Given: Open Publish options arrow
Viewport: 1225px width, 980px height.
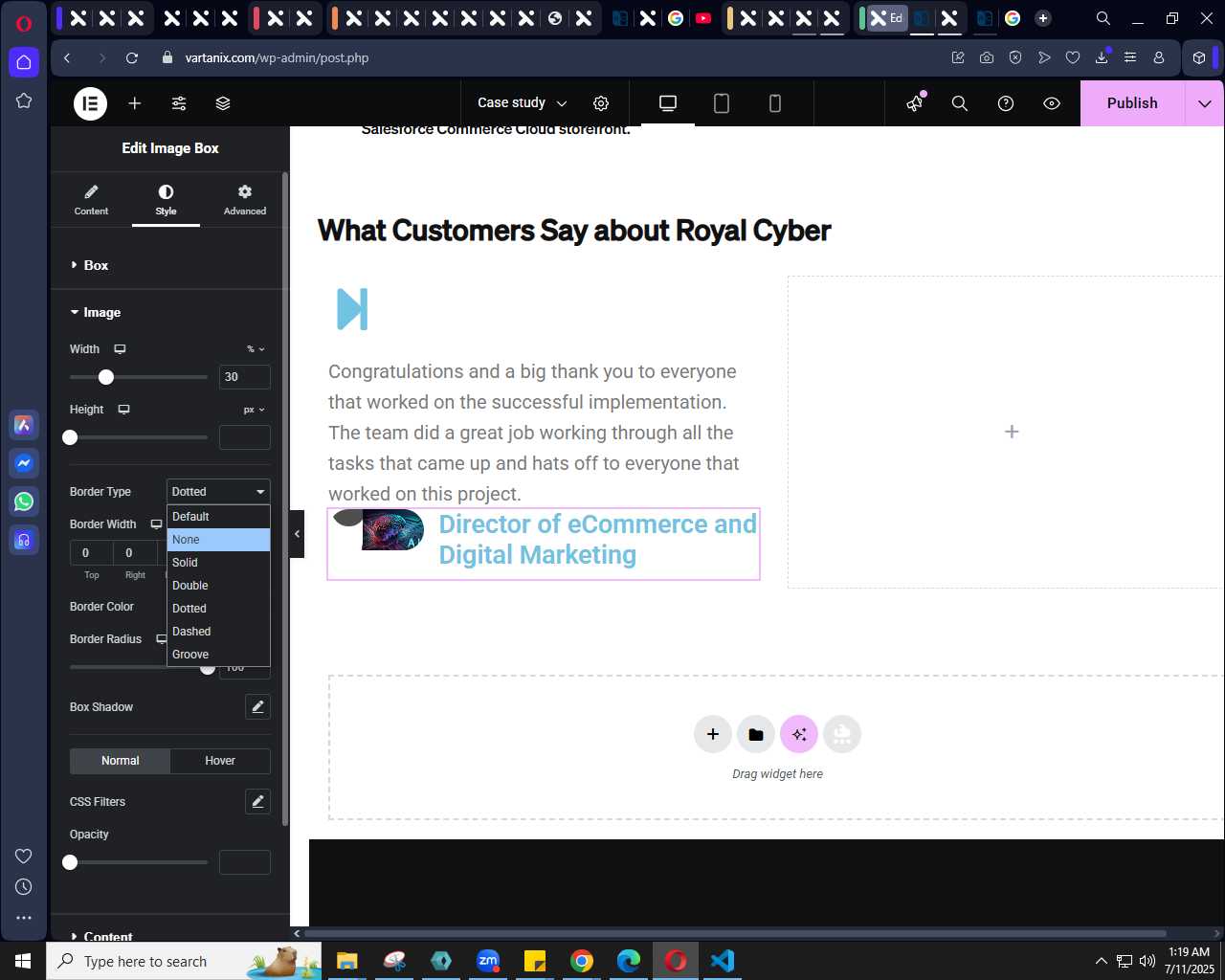Looking at the screenshot, I should pyautogui.click(x=1205, y=103).
